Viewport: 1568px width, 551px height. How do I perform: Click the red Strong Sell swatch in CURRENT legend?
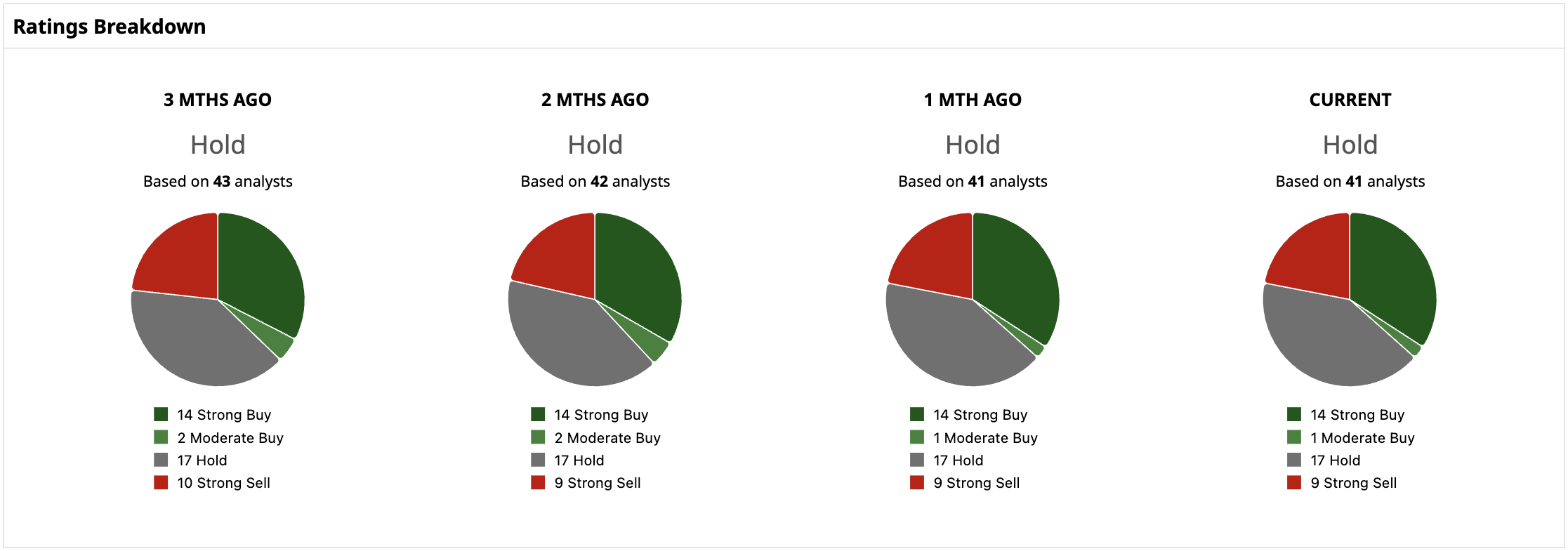tap(1294, 482)
